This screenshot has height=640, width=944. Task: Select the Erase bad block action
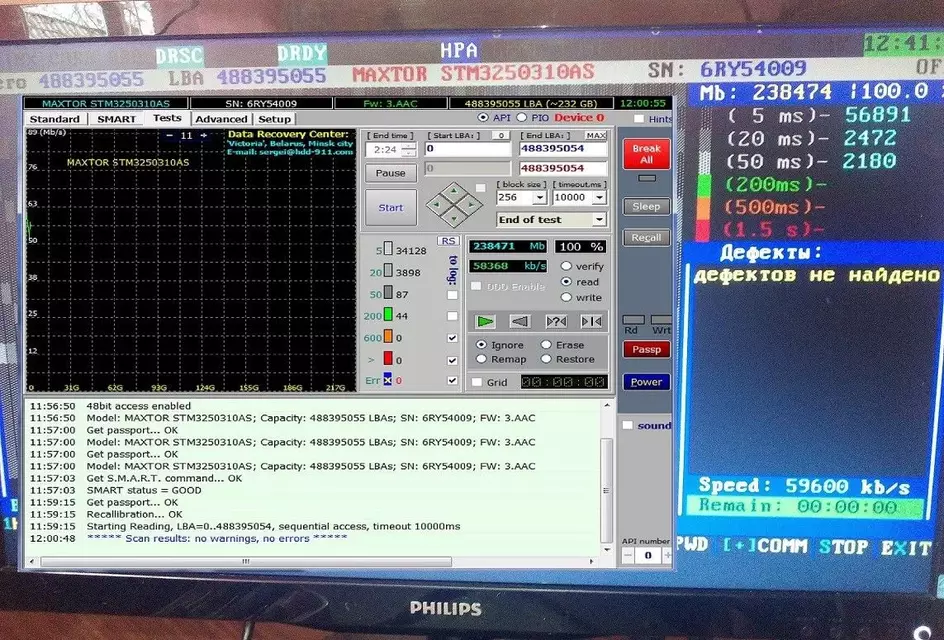coord(546,344)
